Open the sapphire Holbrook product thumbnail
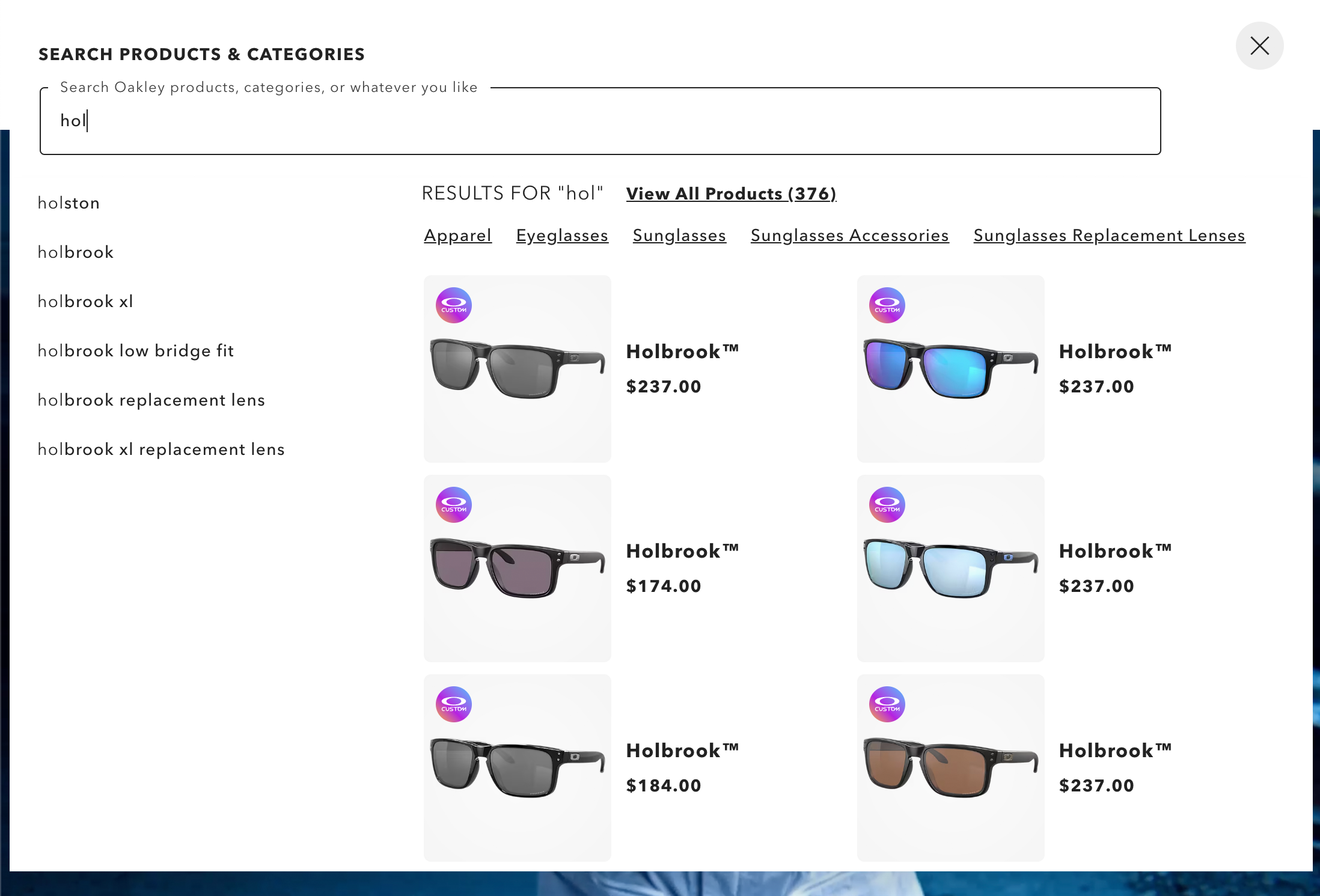 (950, 369)
